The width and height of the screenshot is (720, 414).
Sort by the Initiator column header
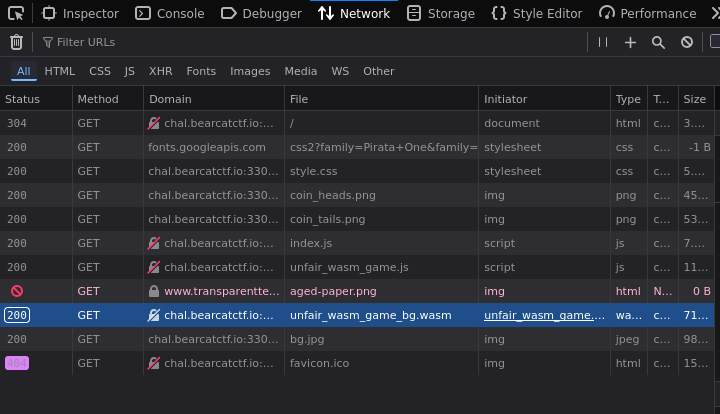(x=545, y=99)
